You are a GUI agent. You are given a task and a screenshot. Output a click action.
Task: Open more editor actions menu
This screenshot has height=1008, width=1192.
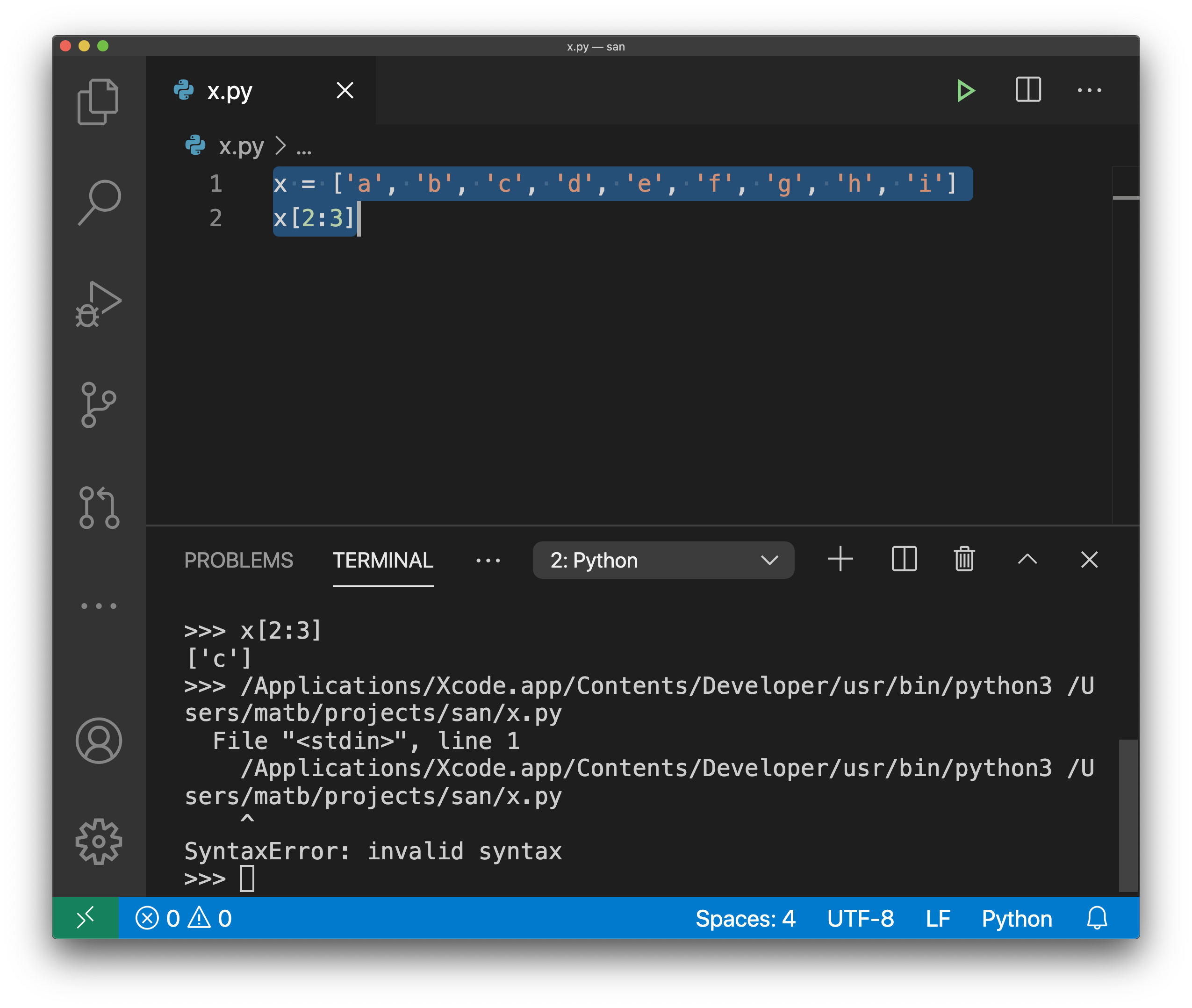(1090, 90)
